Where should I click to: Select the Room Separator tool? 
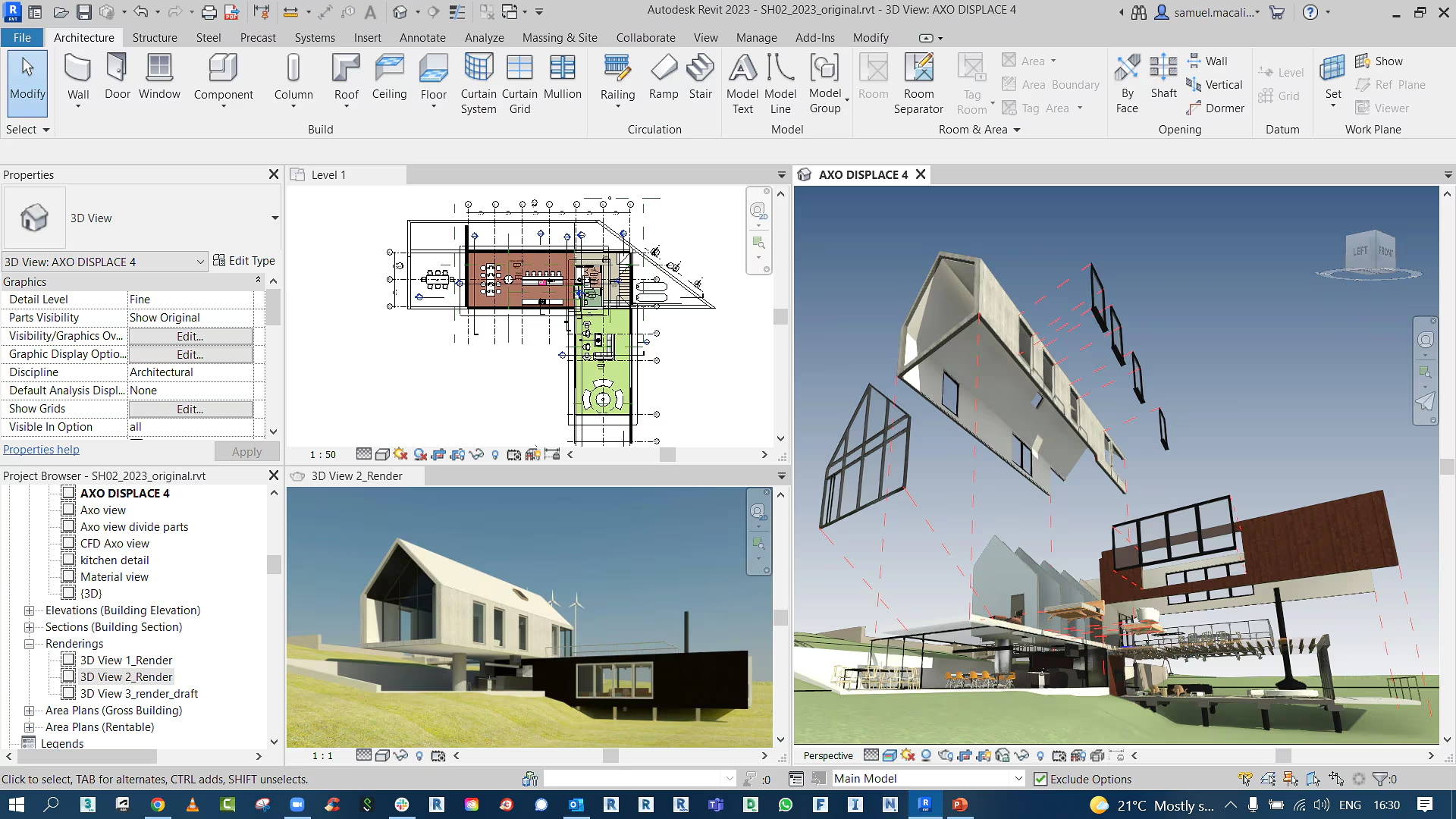(x=918, y=83)
